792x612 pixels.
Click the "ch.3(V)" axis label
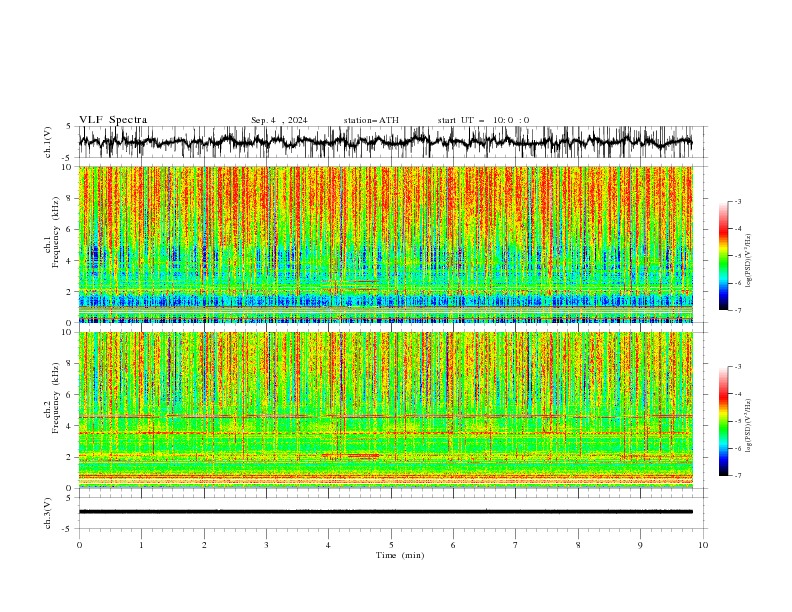point(48,513)
